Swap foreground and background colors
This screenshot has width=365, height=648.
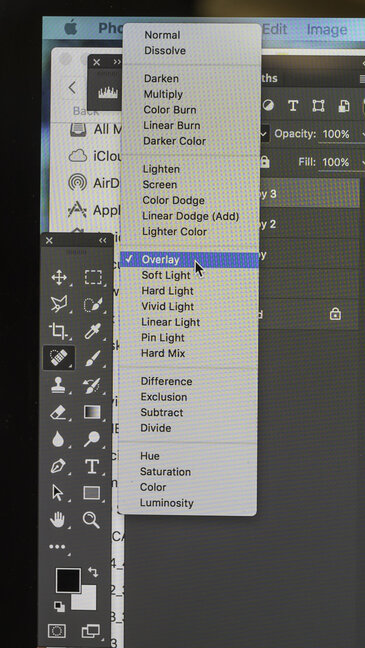pos(93,572)
